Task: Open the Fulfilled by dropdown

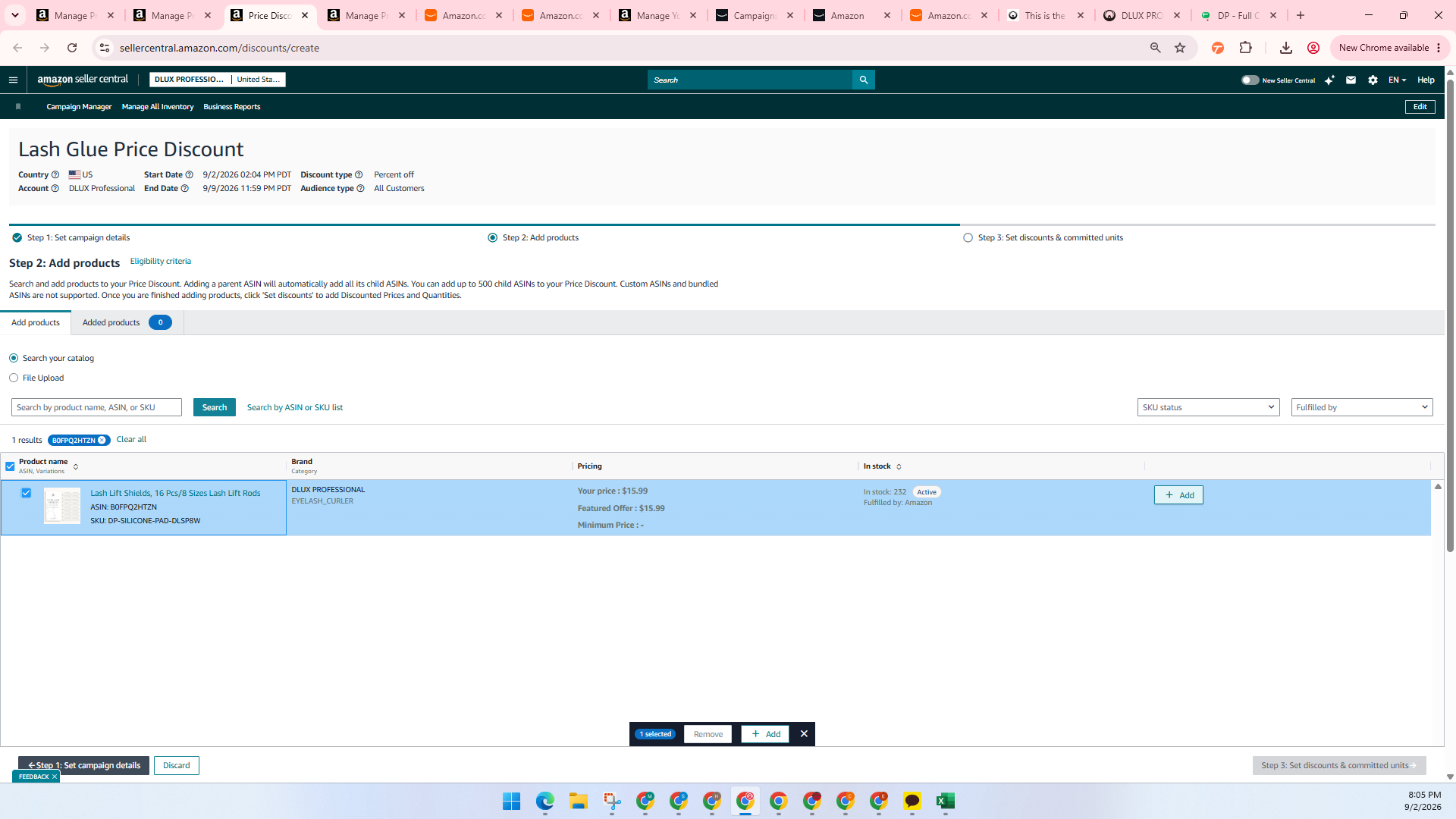Action: click(x=1361, y=407)
